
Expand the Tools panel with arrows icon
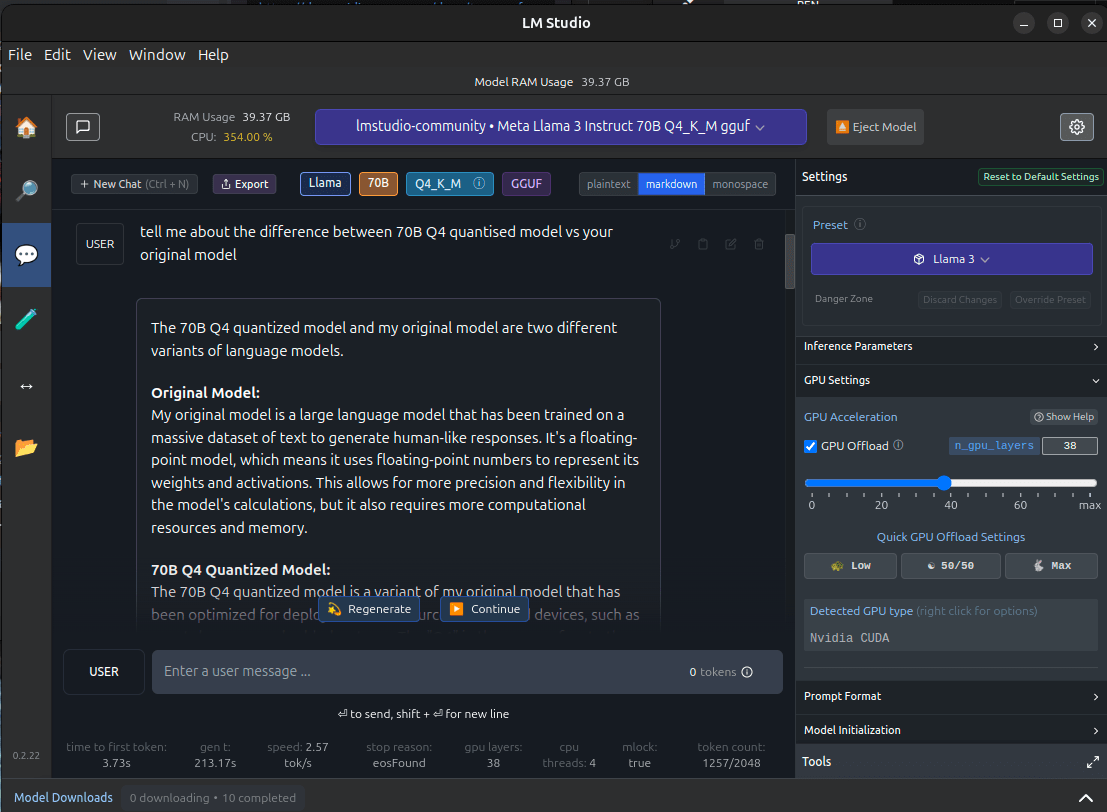(1093, 762)
